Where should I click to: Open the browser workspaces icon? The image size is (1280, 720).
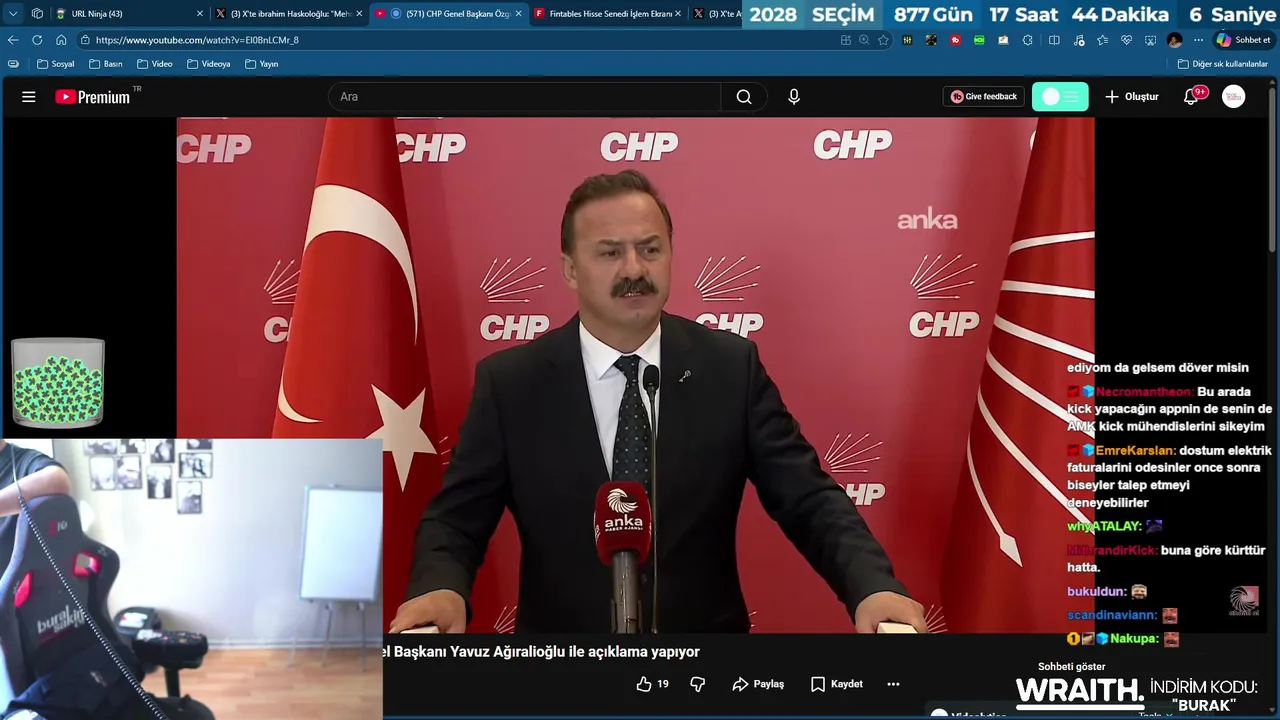[37, 14]
